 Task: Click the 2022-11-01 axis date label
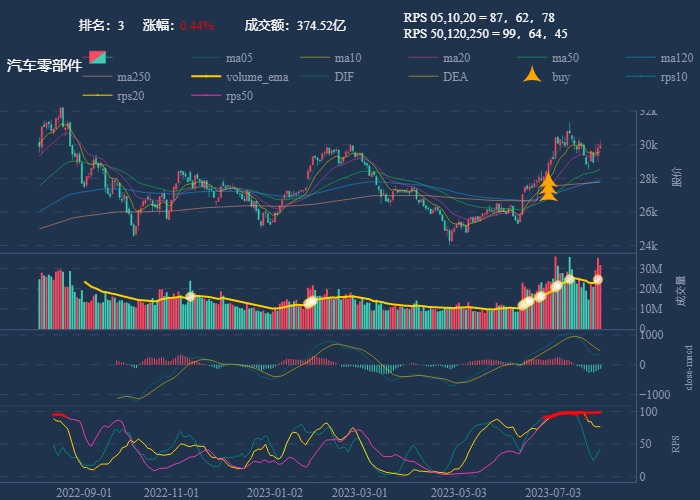[x=171, y=492]
